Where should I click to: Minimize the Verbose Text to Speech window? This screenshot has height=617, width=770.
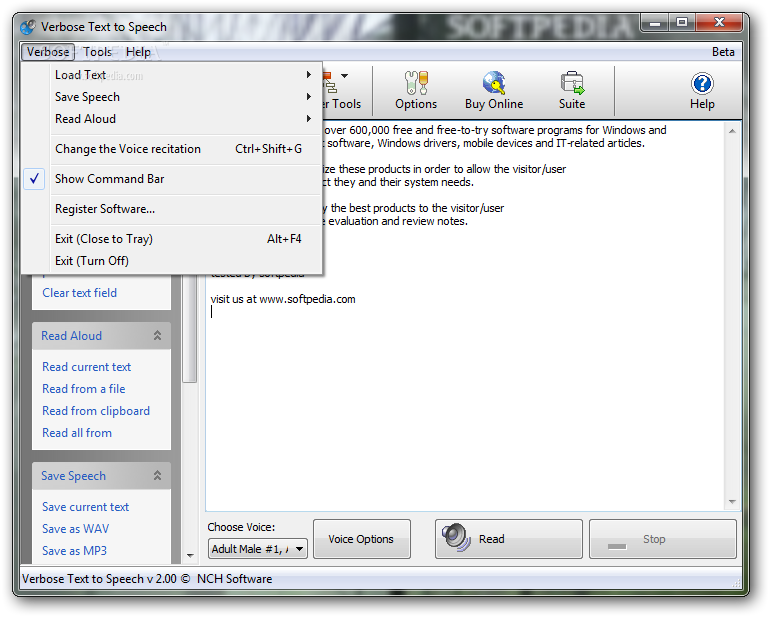click(x=655, y=23)
